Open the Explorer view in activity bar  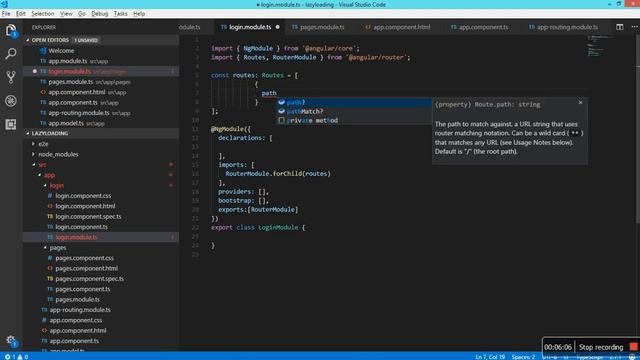[x=11, y=30]
